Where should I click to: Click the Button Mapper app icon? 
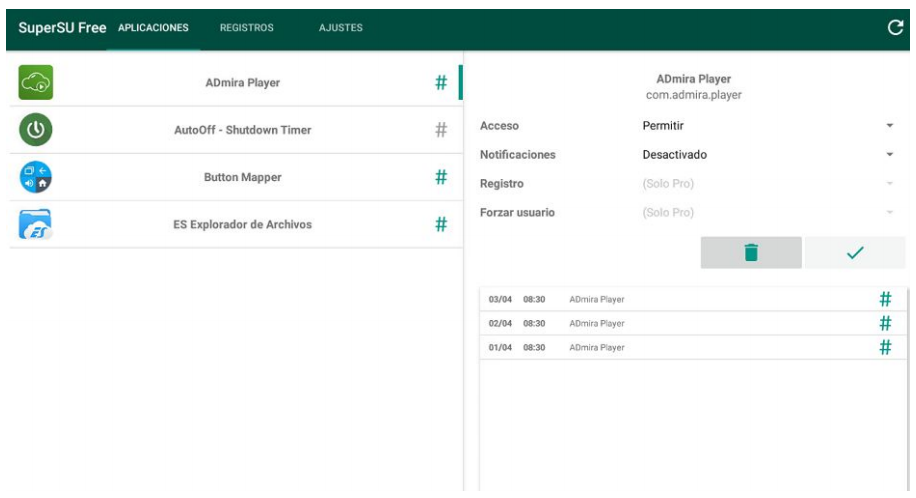34,177
